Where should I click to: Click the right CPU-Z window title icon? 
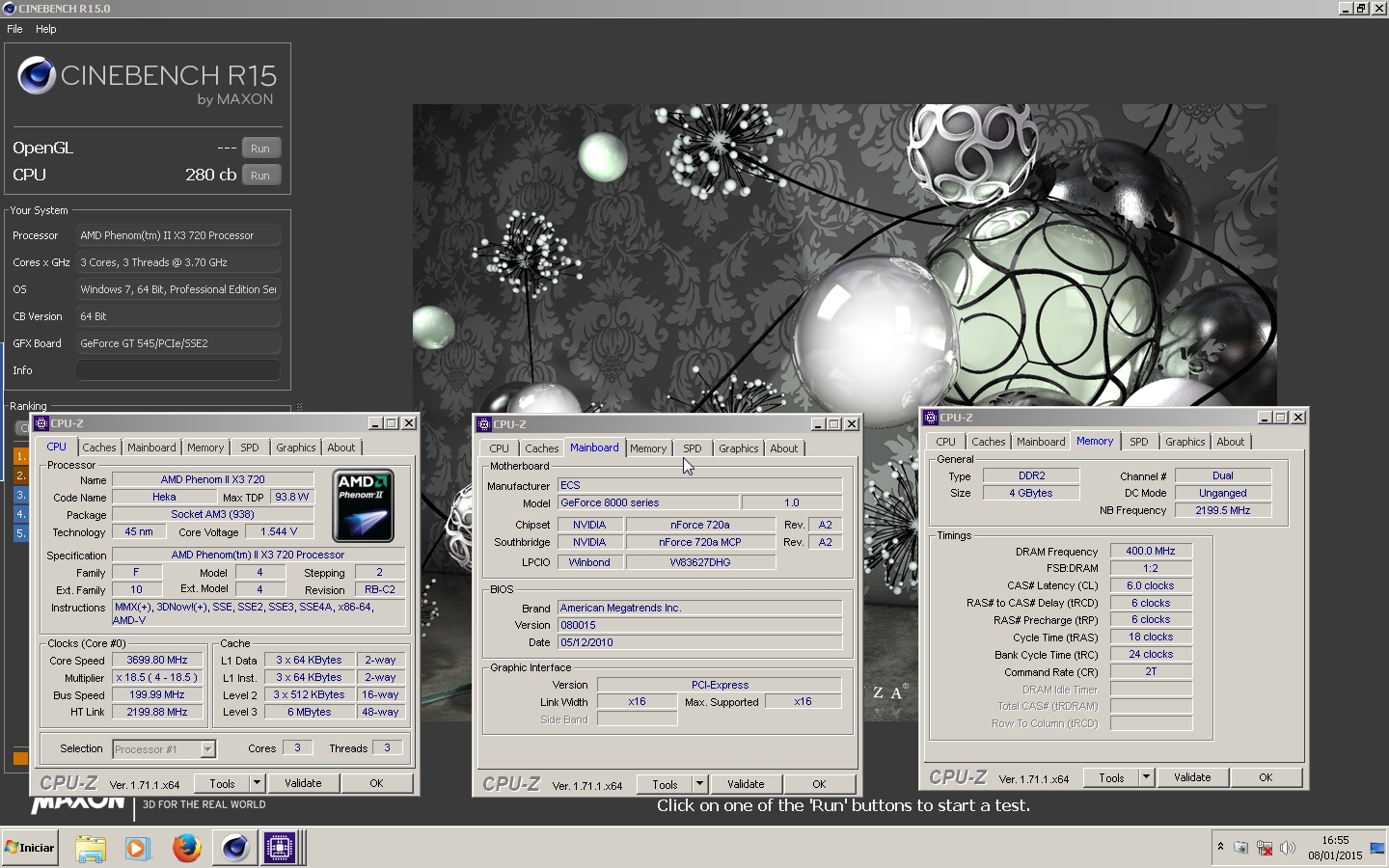point(931,418)
